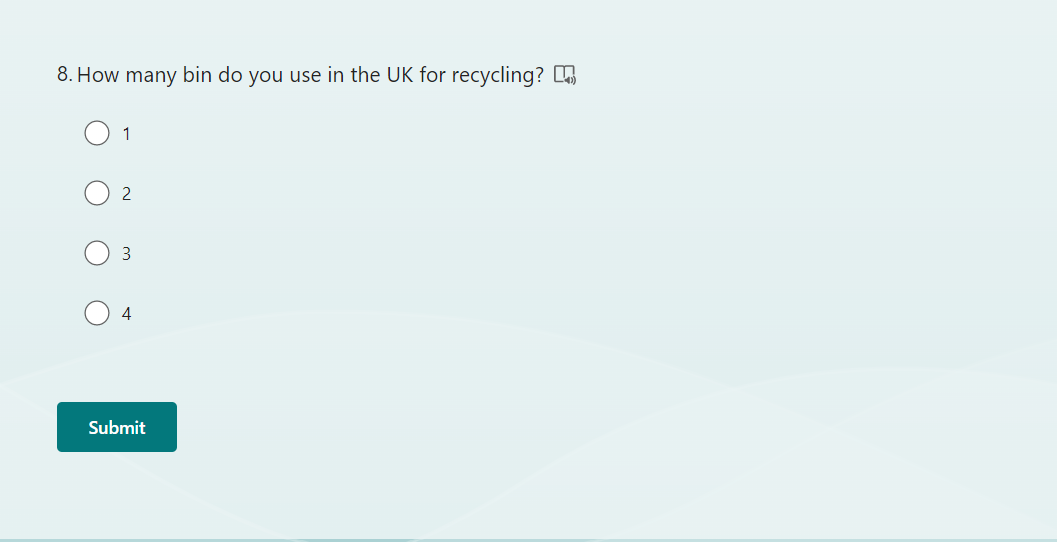Image resolution: width=1057 pixels, height=542 pixels.
Task: Click the word "for" in the question
Action: (x=433, y=75)
